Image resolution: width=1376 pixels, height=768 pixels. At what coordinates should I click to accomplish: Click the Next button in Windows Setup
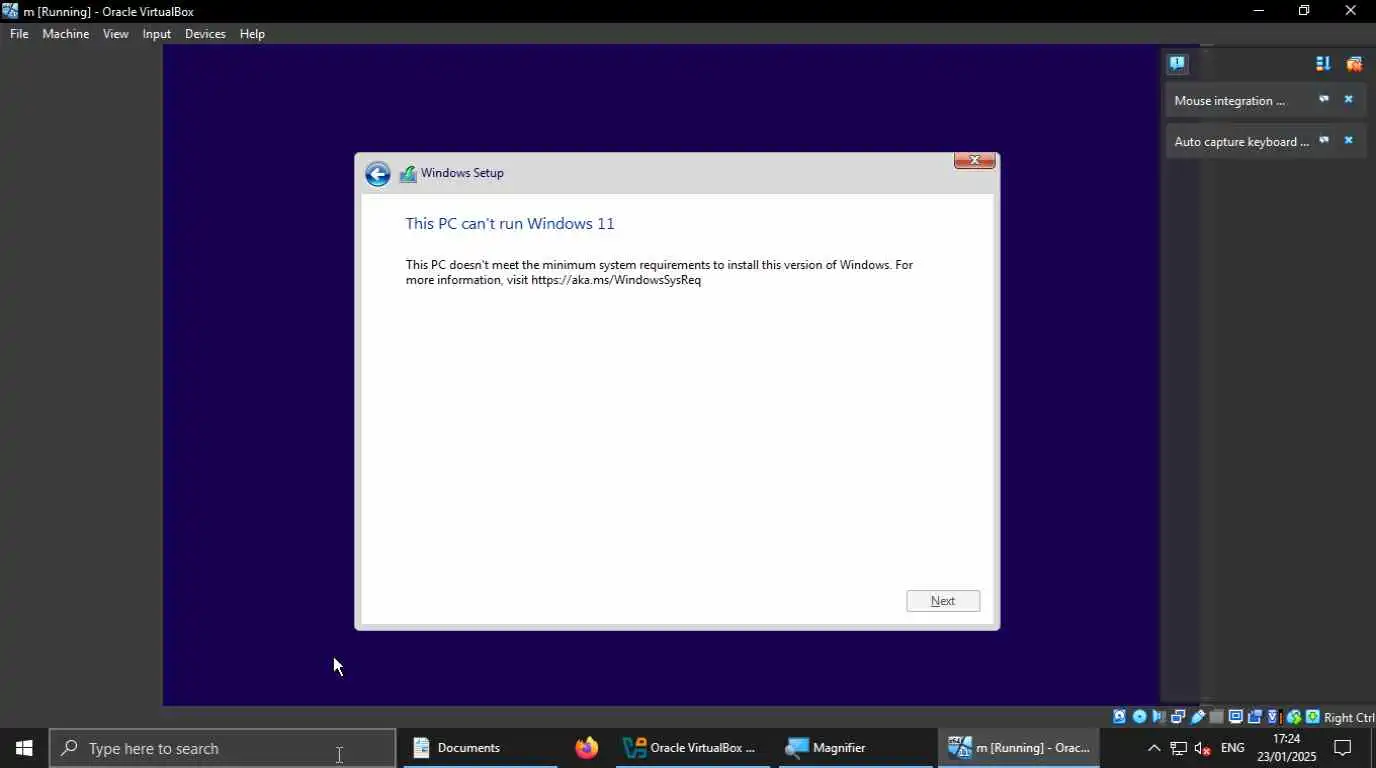tap(943, 601)
